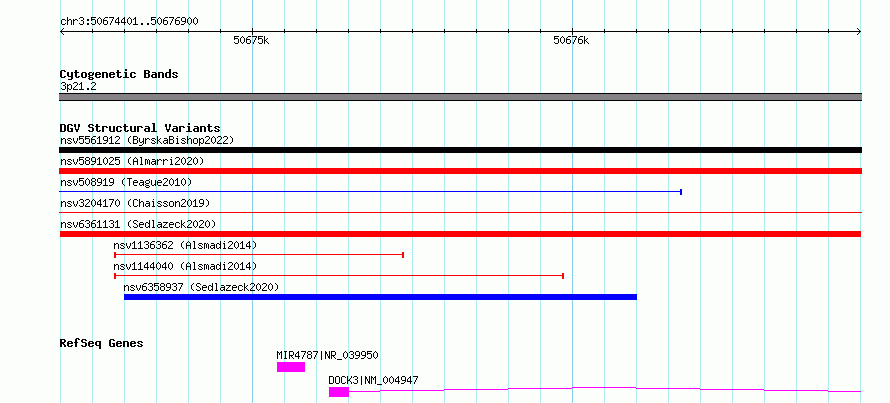Select the magenta MIR4787 gene block
This screenshot has width=890, height=403.
click(x=291, y=367)
